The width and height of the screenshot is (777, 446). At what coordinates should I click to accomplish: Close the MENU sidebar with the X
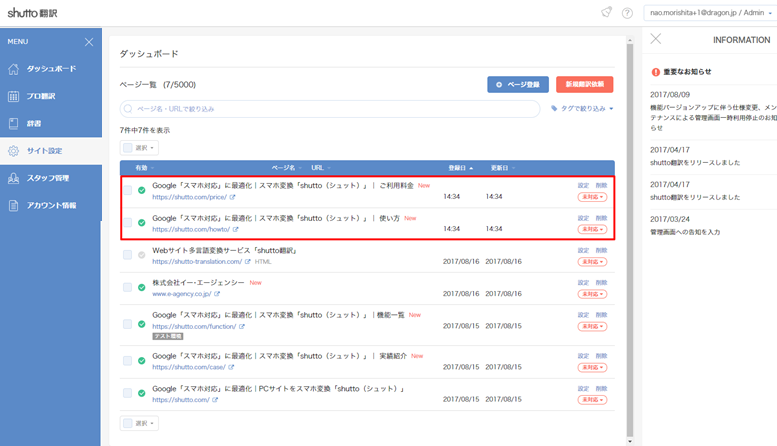[x=89, y=42]
